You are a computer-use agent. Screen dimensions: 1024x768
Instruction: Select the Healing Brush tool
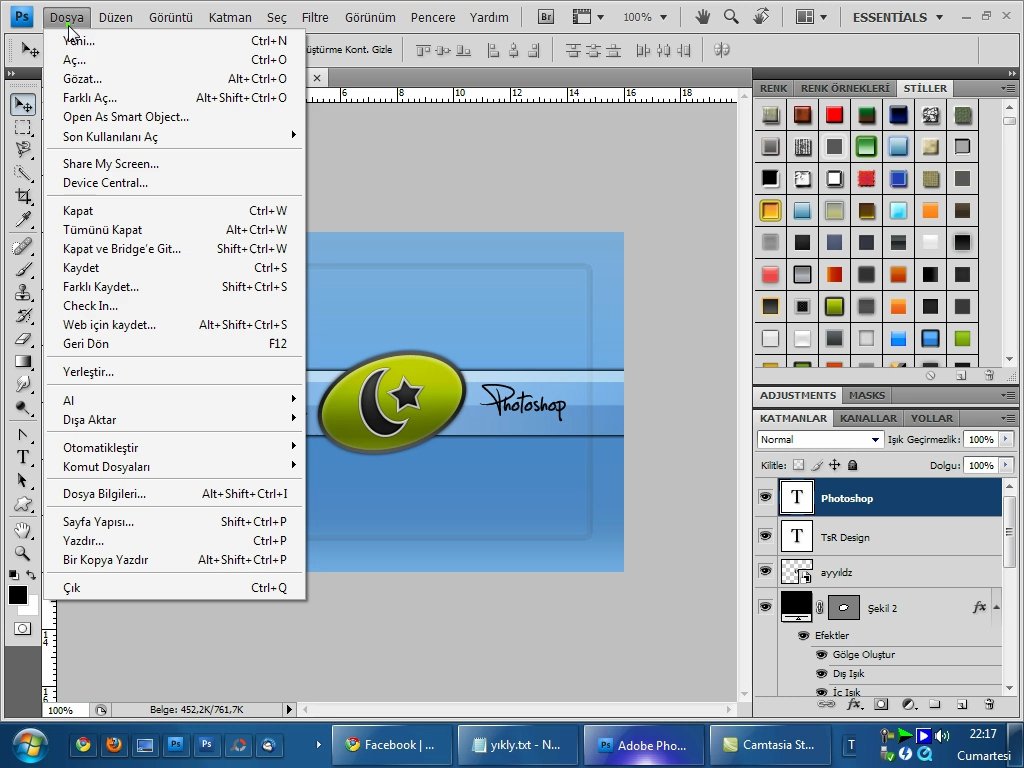coord(23,246)
